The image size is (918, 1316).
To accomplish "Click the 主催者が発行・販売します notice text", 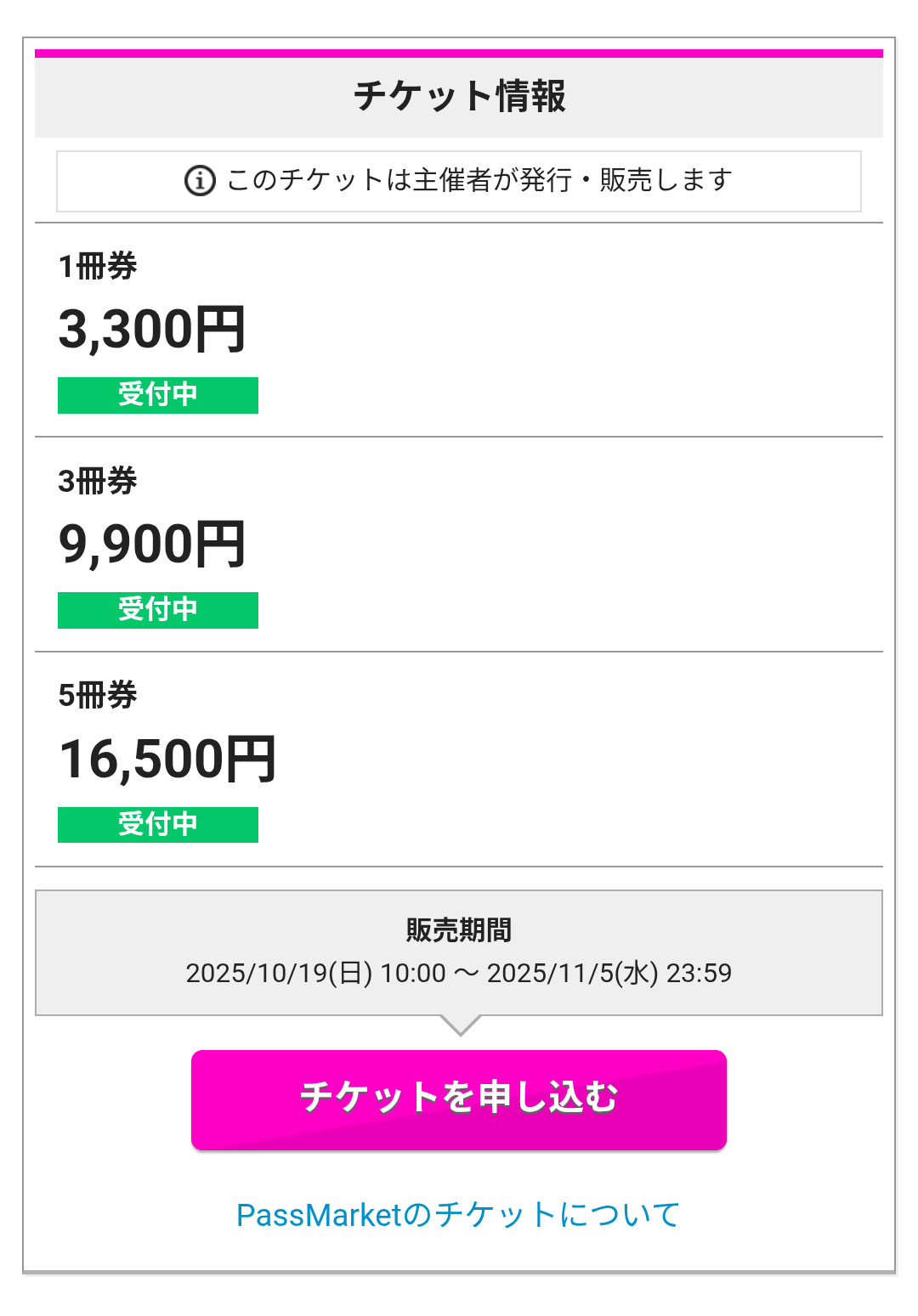I will [479, 180].
